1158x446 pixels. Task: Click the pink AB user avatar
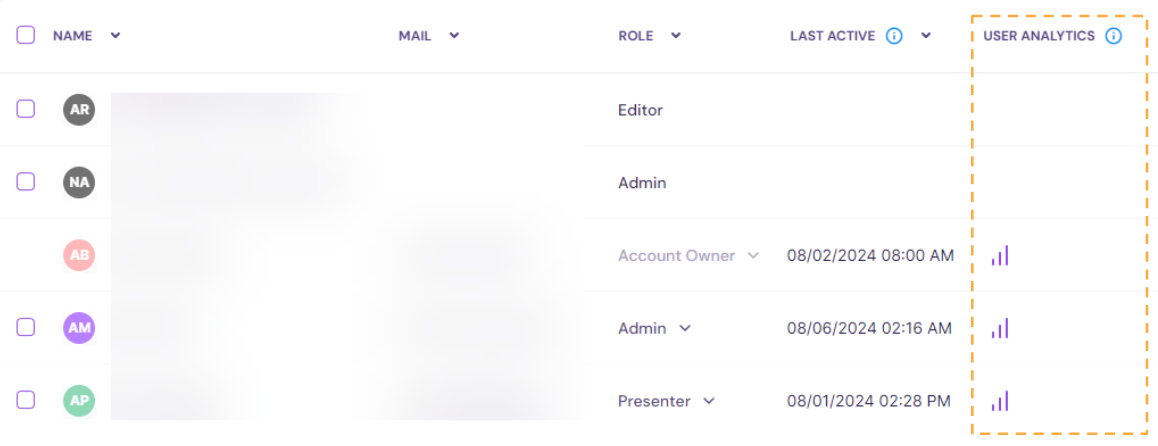(79, 256)
